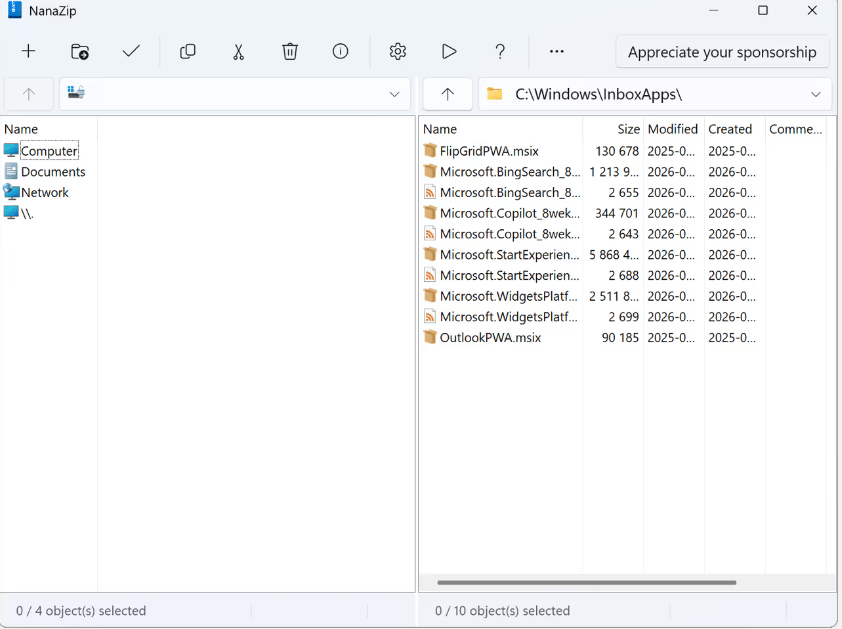
Task: Click the FlipGridPWA.msix package icon
Action: (430, 150)
